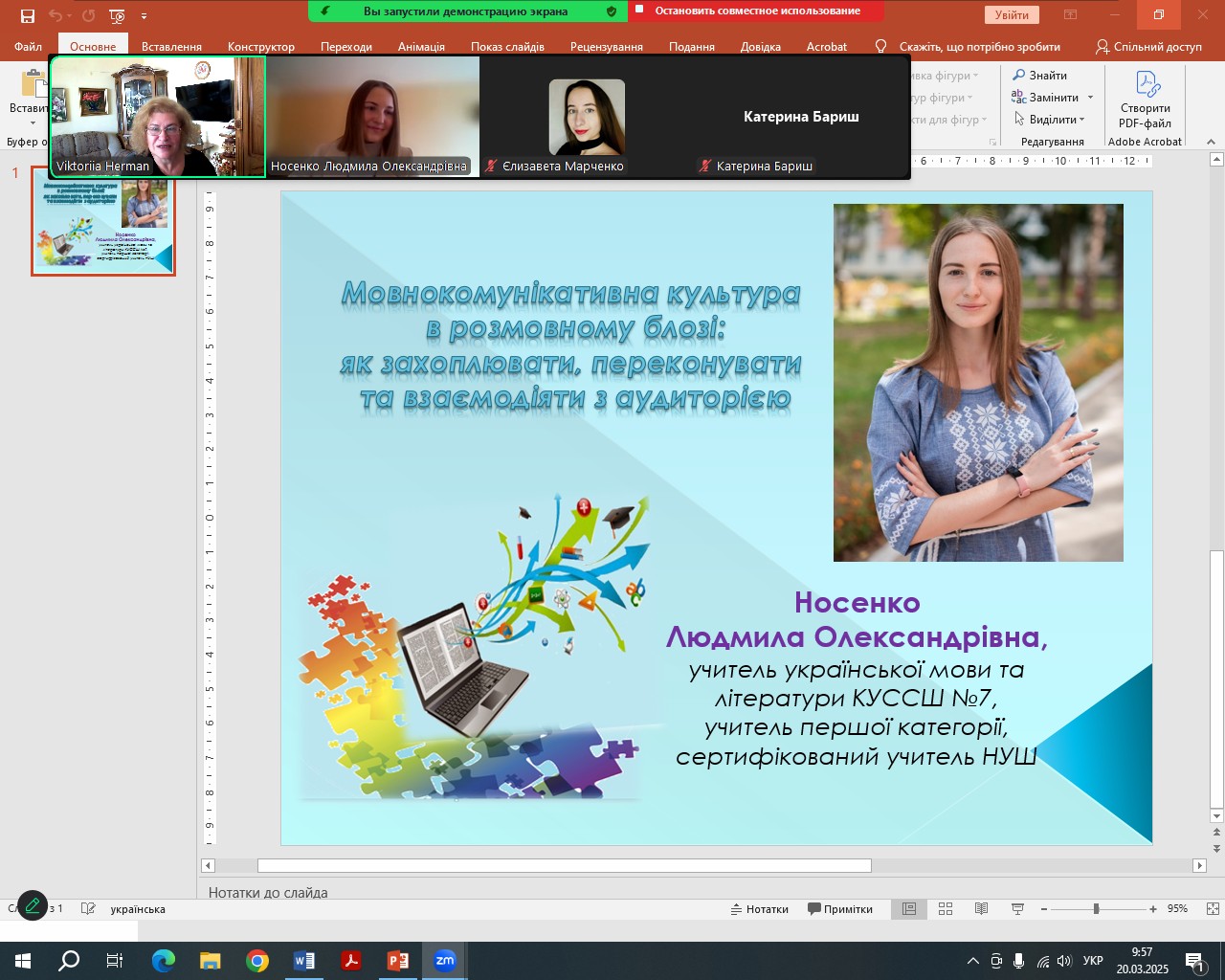The height and width of the screenshot is (980, 1225).
Task: Open Zoom app in taskbar
Action: pos(445,961)
